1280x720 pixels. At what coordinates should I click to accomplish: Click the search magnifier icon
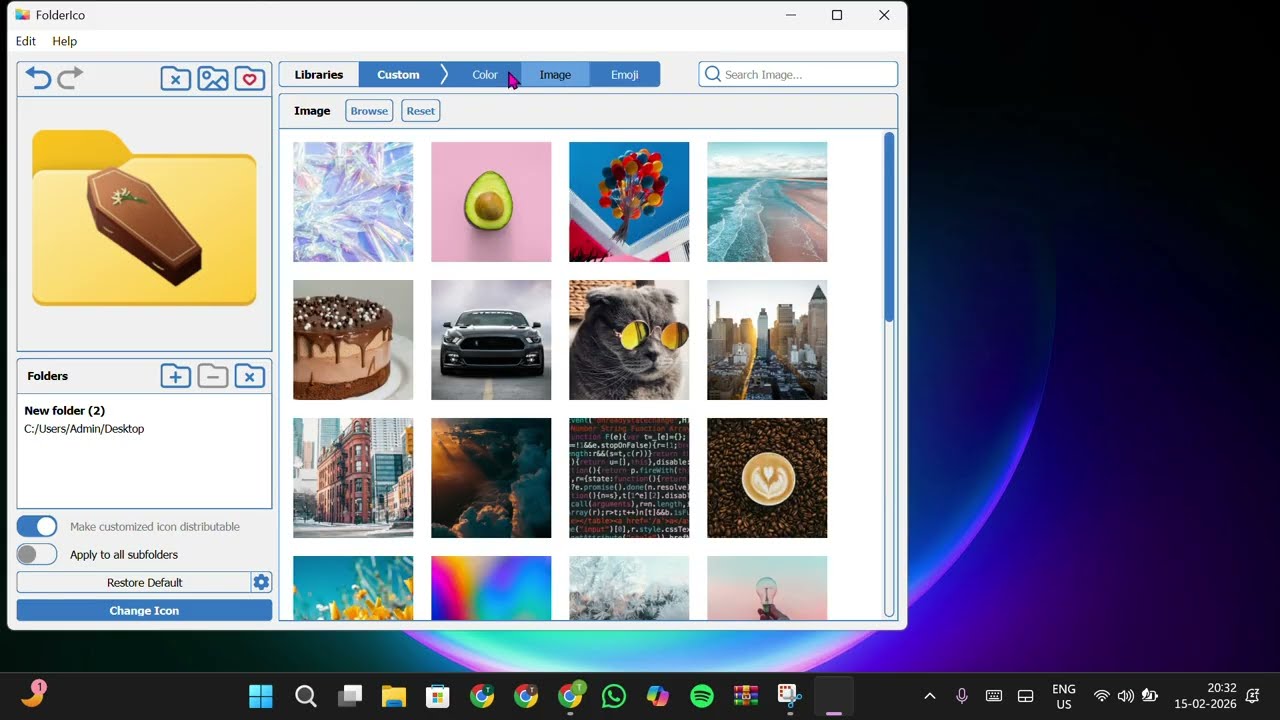pos(713,74)
